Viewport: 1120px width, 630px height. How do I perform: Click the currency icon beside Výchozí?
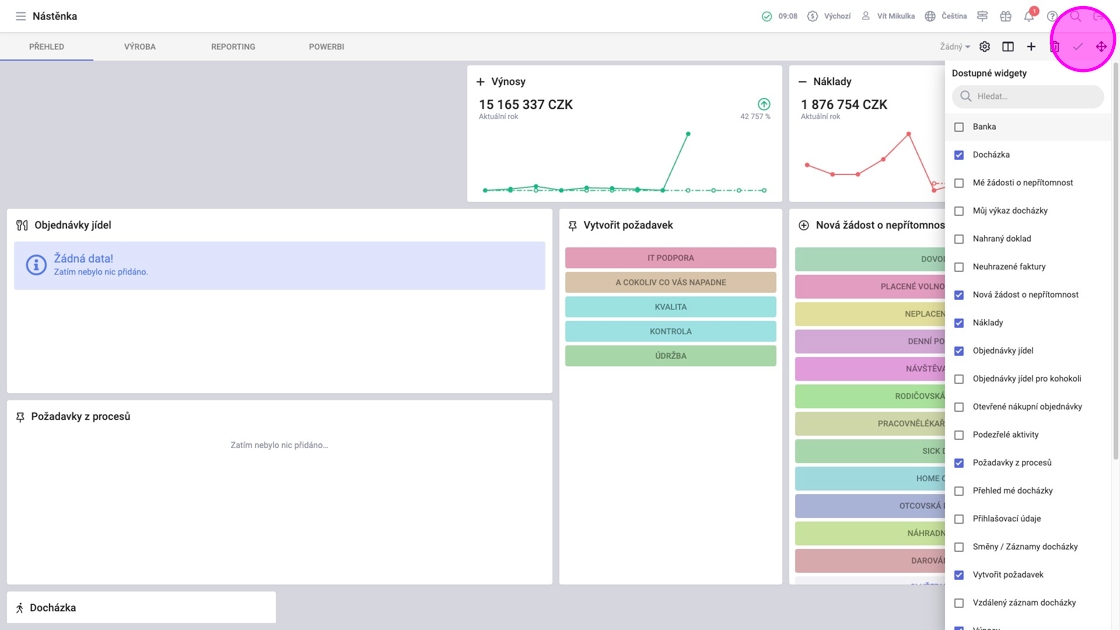pyautogui.click(x=812, y=16)
